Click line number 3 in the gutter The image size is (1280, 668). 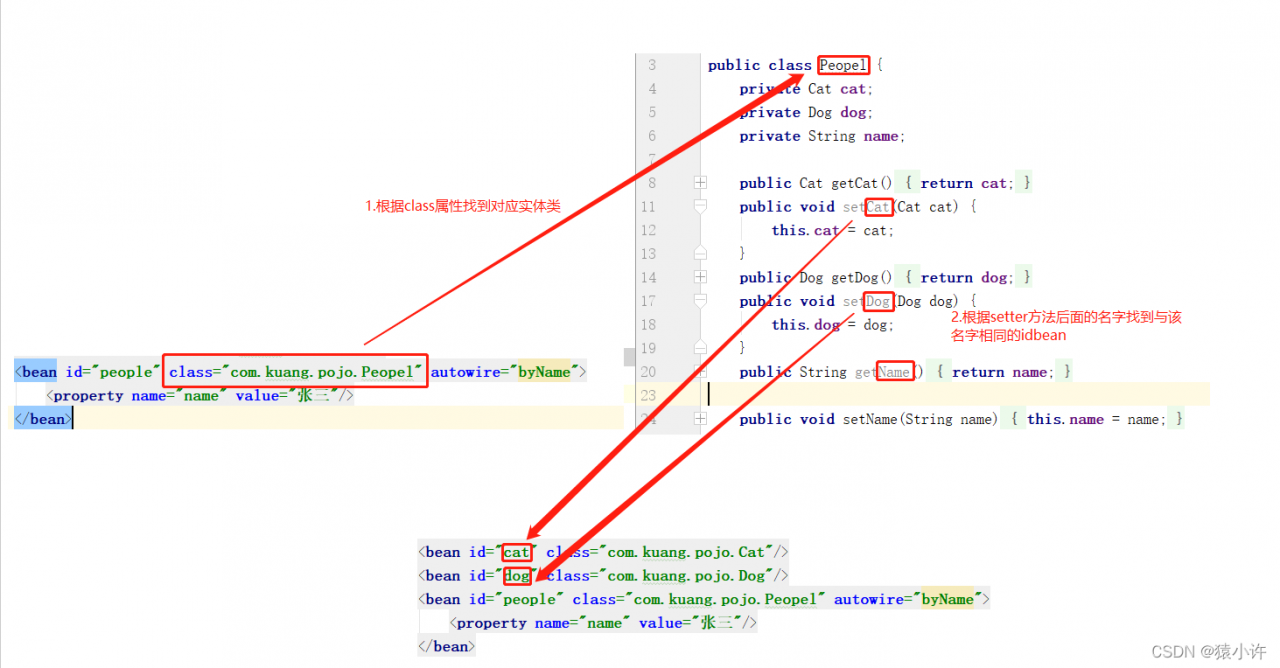pos(652,65)
